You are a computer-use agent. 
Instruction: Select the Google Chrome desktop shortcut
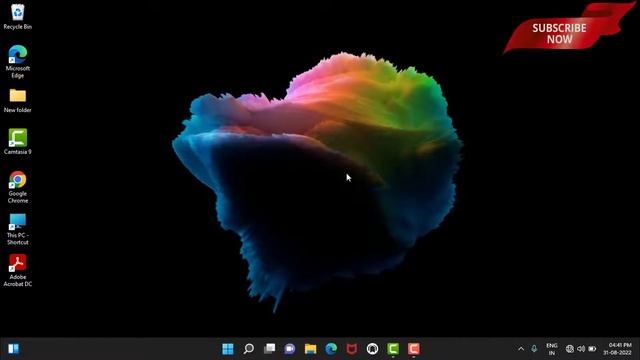click(x=18, y=187)
